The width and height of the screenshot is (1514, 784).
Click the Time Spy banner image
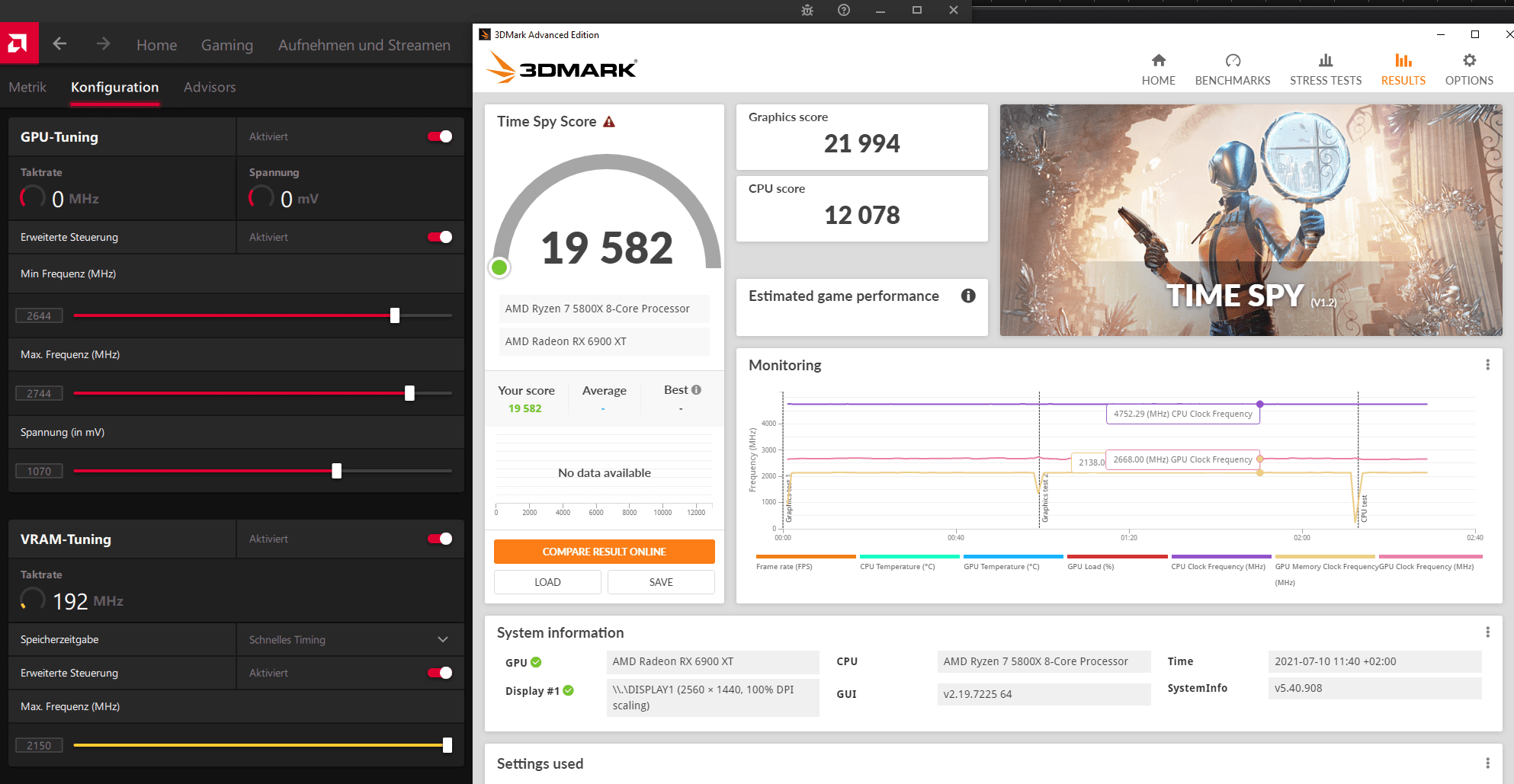coord(1251,220)
